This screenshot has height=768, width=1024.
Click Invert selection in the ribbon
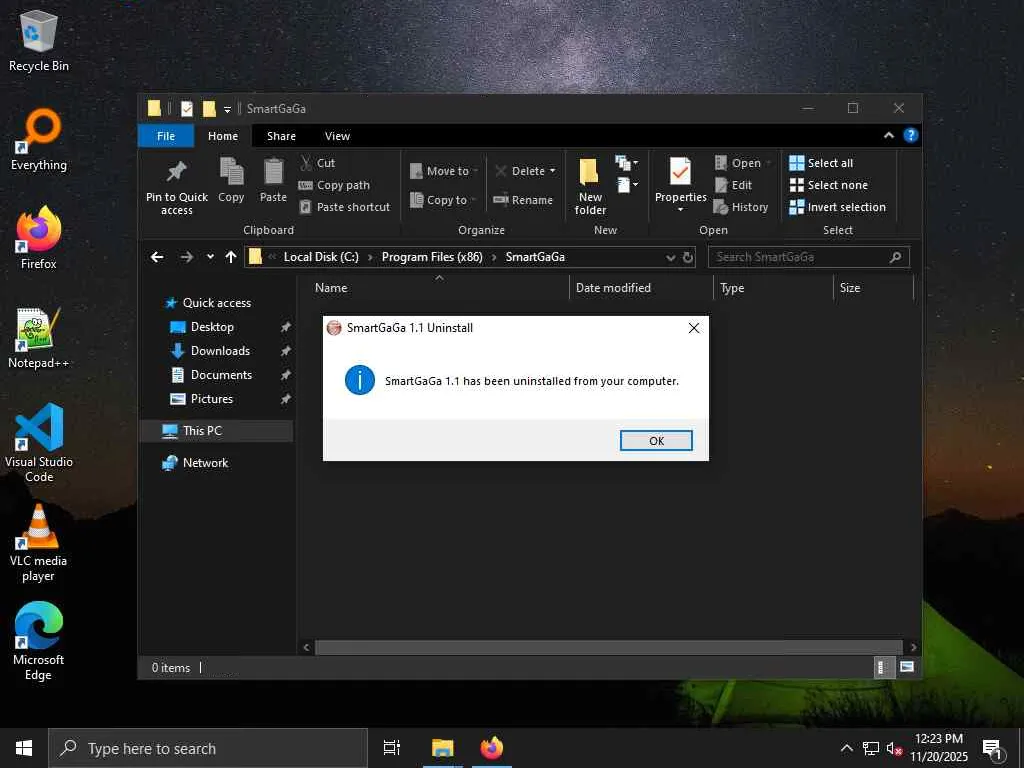837,207
